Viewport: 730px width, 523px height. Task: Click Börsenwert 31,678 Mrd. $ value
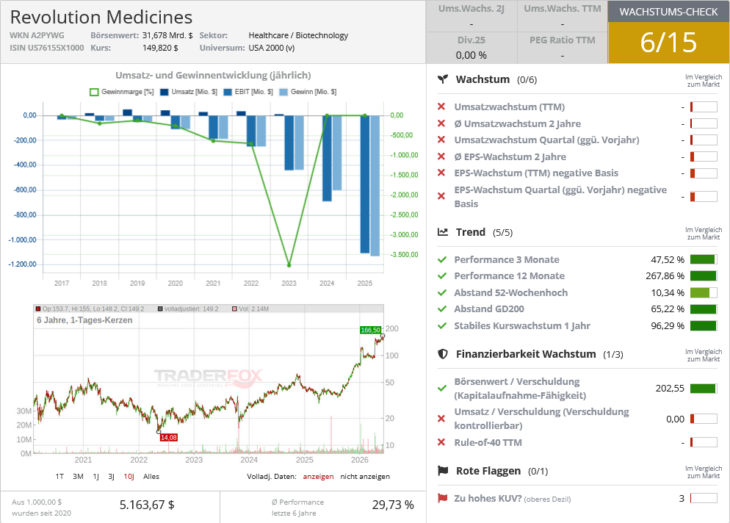coord(167,35)
